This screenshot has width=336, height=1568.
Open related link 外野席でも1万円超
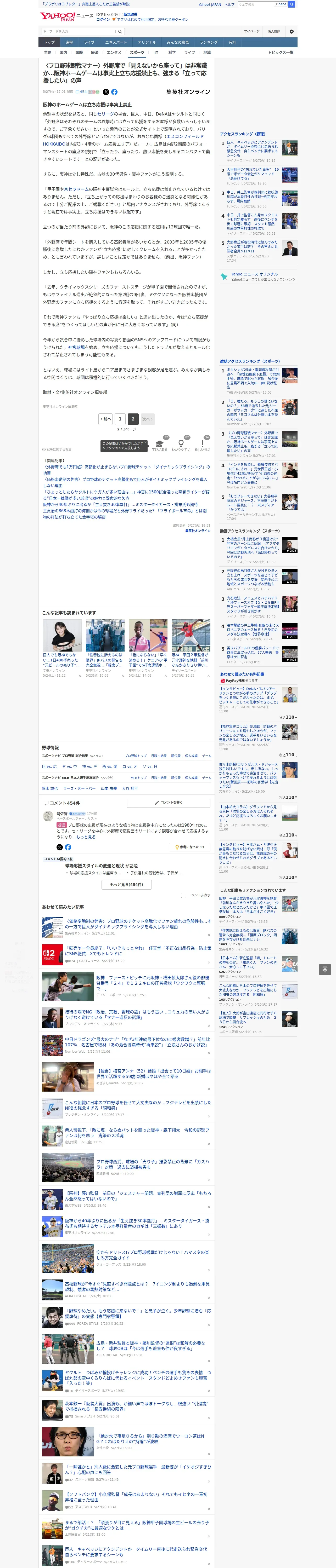pos(126,469)
